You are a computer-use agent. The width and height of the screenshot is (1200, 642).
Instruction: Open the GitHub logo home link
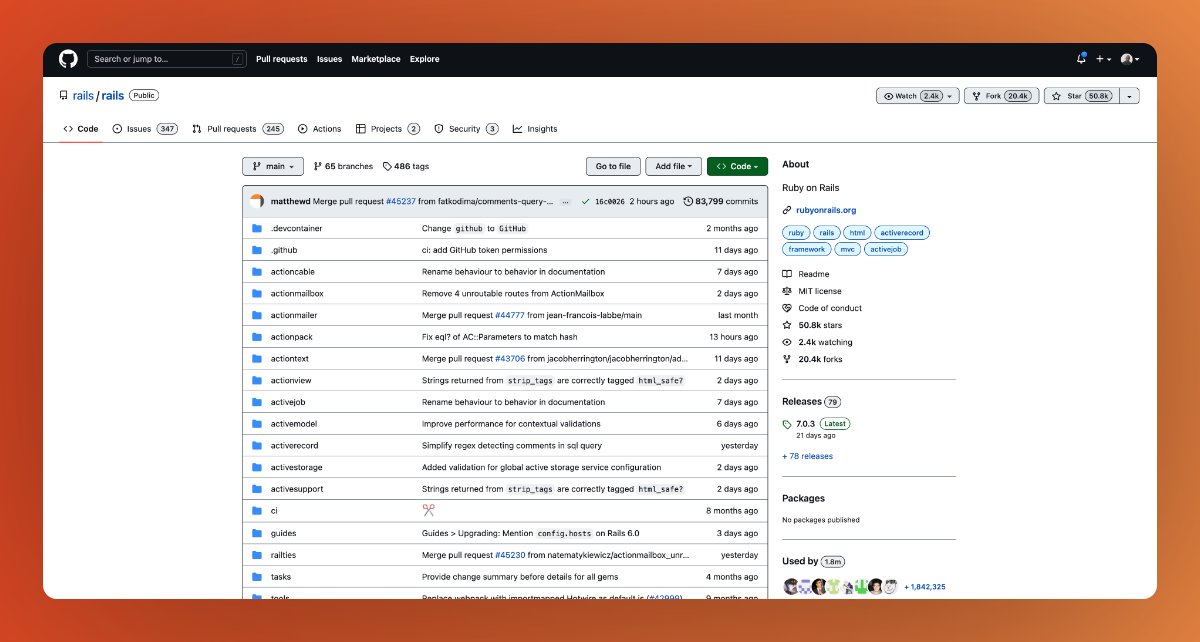tap(68, 59)
